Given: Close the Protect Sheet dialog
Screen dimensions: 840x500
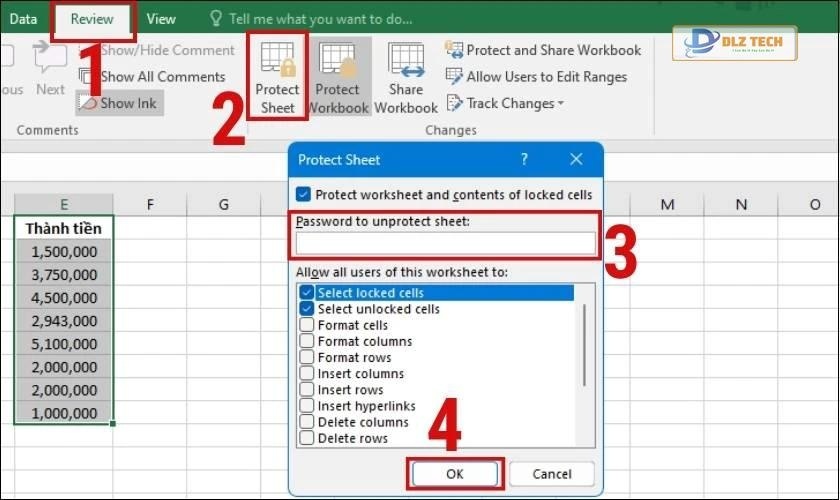Looking at the screenshot, I should click(x=576, y=159).
